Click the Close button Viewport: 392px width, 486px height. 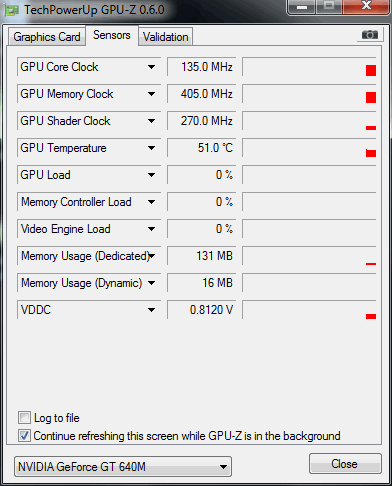click(345, 464)
